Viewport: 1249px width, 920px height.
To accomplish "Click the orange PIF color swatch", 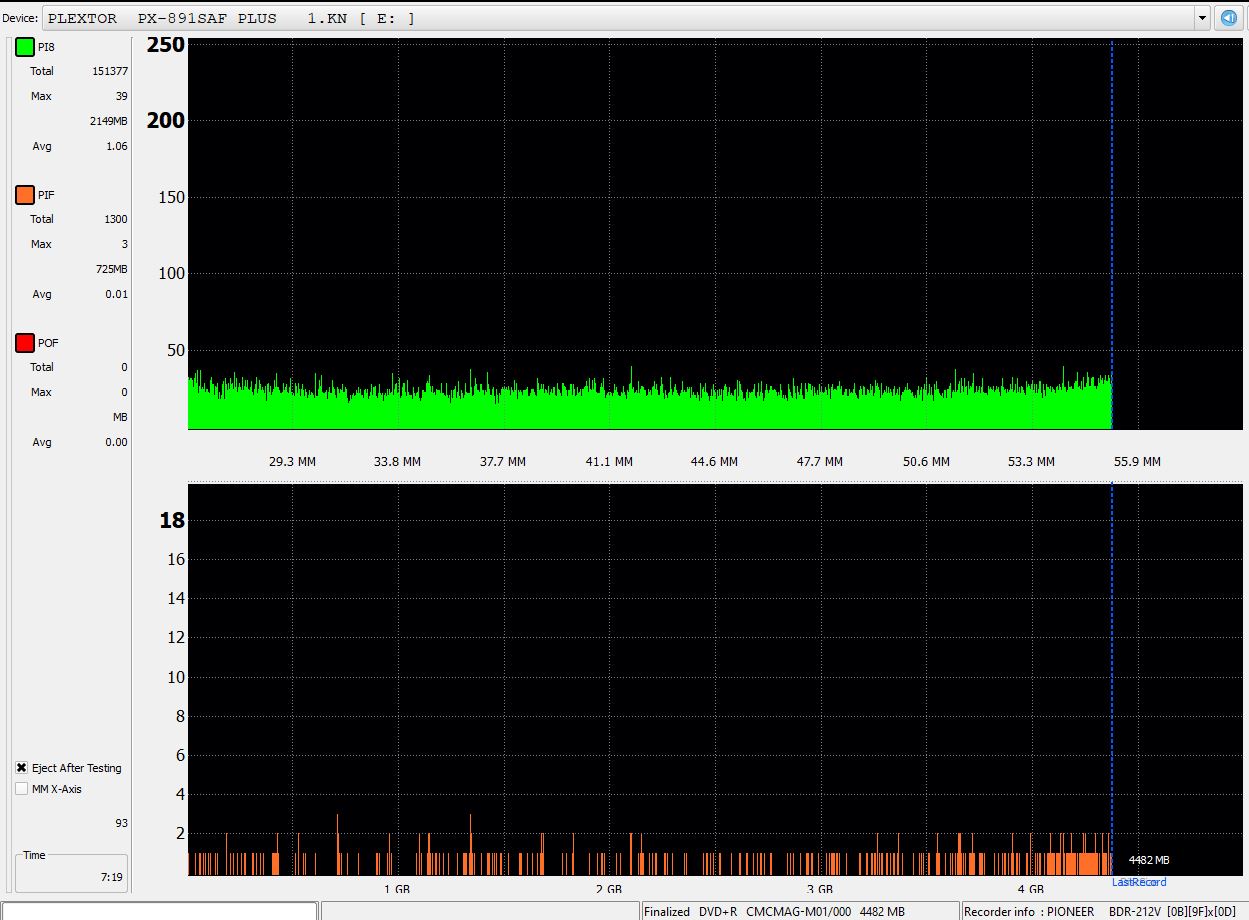I will (x=25, y=195).
